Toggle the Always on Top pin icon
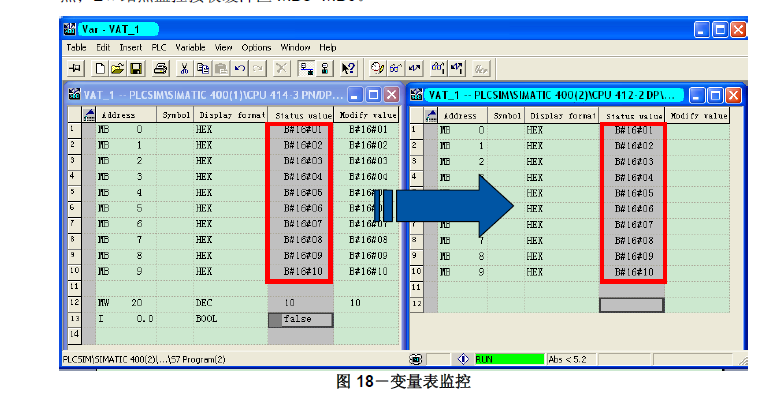 click(x=75, y=68)
